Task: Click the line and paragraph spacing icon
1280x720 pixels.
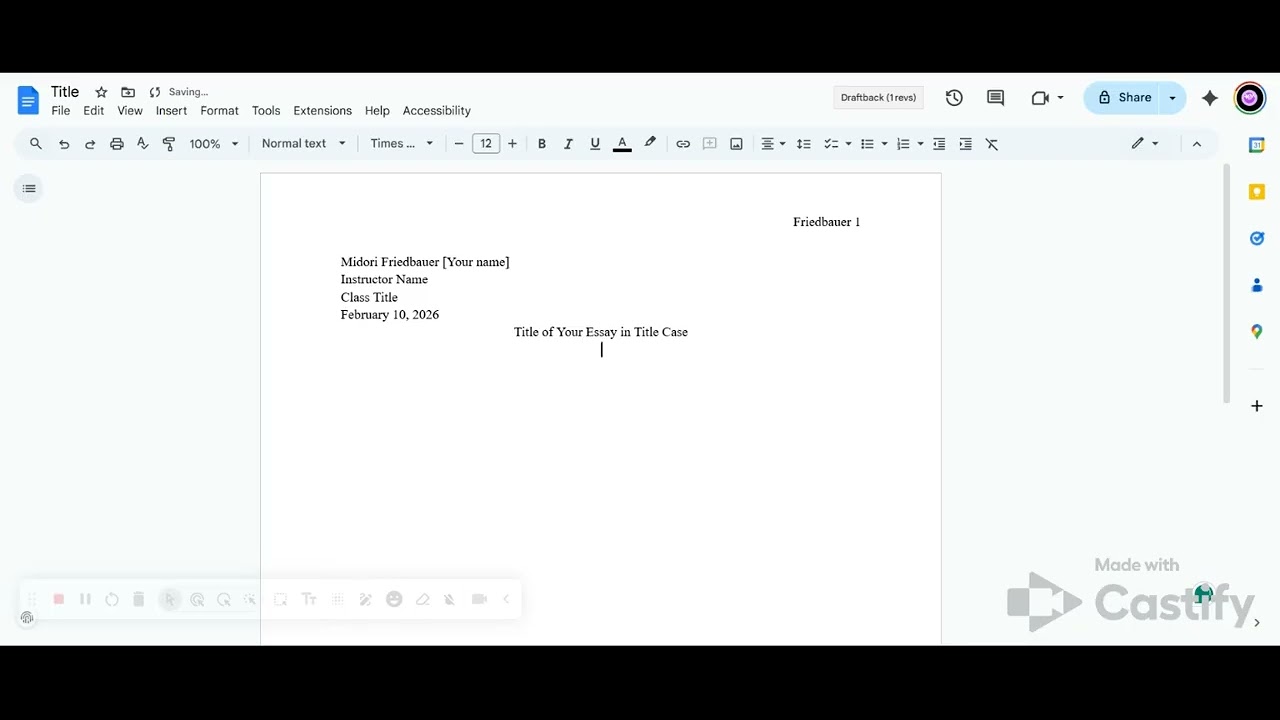Action: click(x=803, y=144)
